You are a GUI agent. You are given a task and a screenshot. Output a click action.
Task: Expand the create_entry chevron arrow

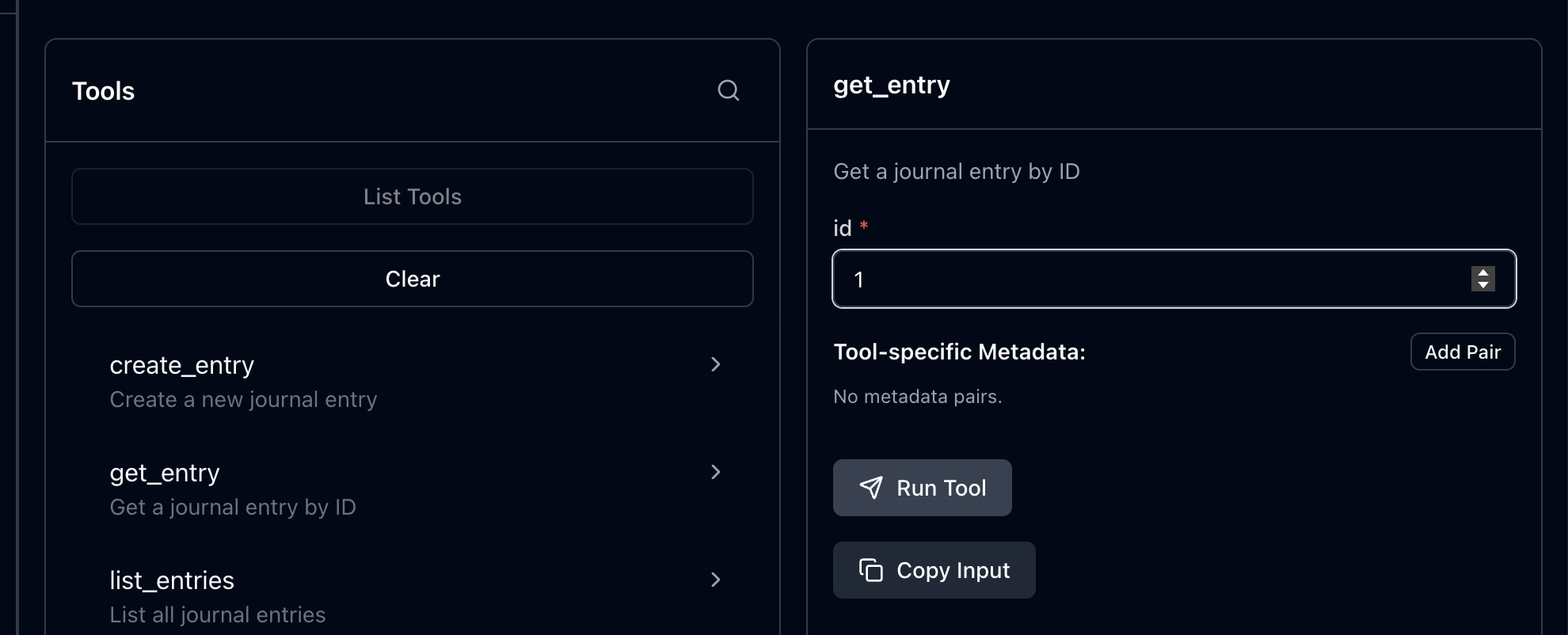(715, 364)
